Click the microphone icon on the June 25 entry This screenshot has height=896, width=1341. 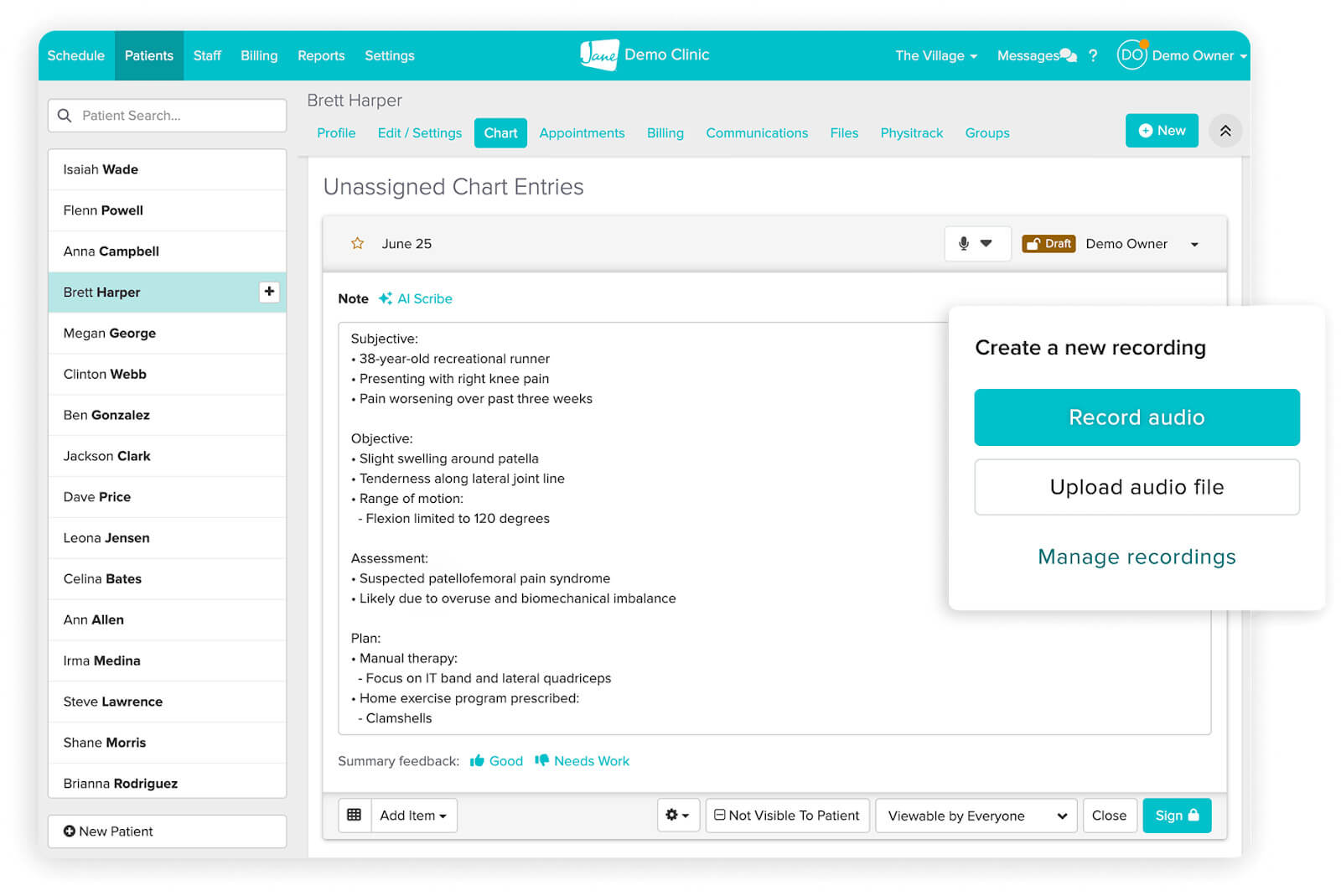tap(964, 244)
